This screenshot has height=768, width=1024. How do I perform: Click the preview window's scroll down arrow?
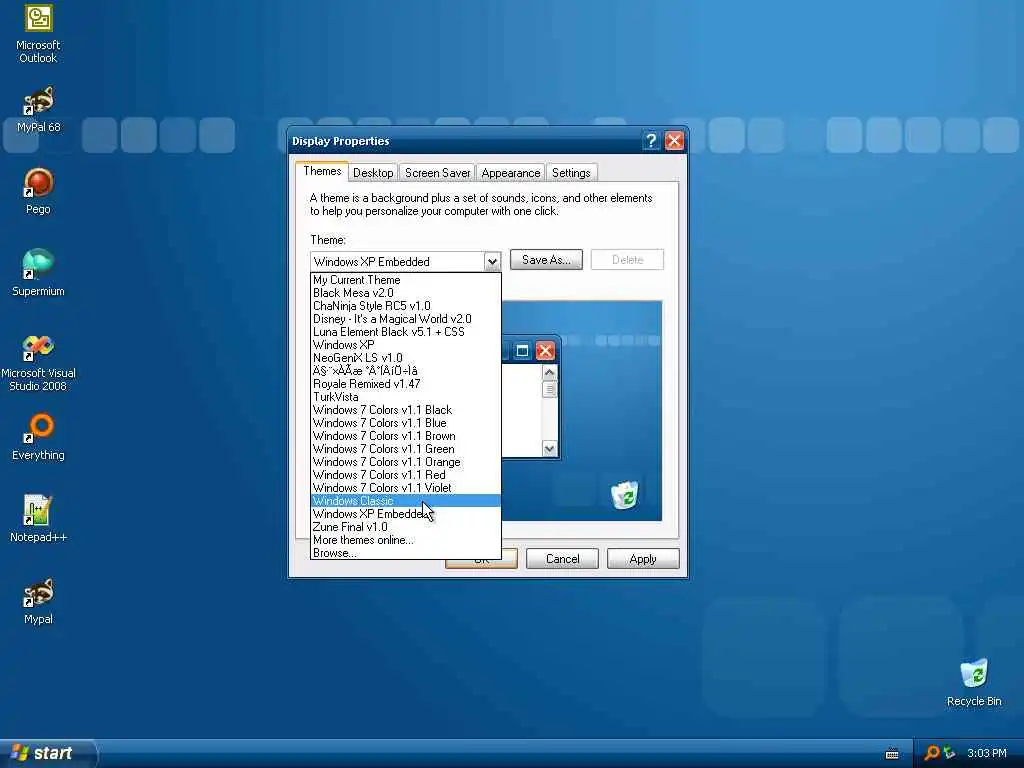(x=549, y=449)
